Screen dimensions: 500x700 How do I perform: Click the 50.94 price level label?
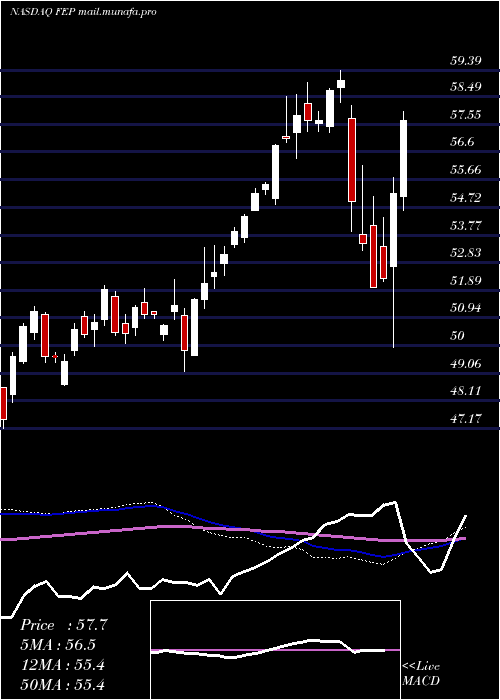point(465,308)
